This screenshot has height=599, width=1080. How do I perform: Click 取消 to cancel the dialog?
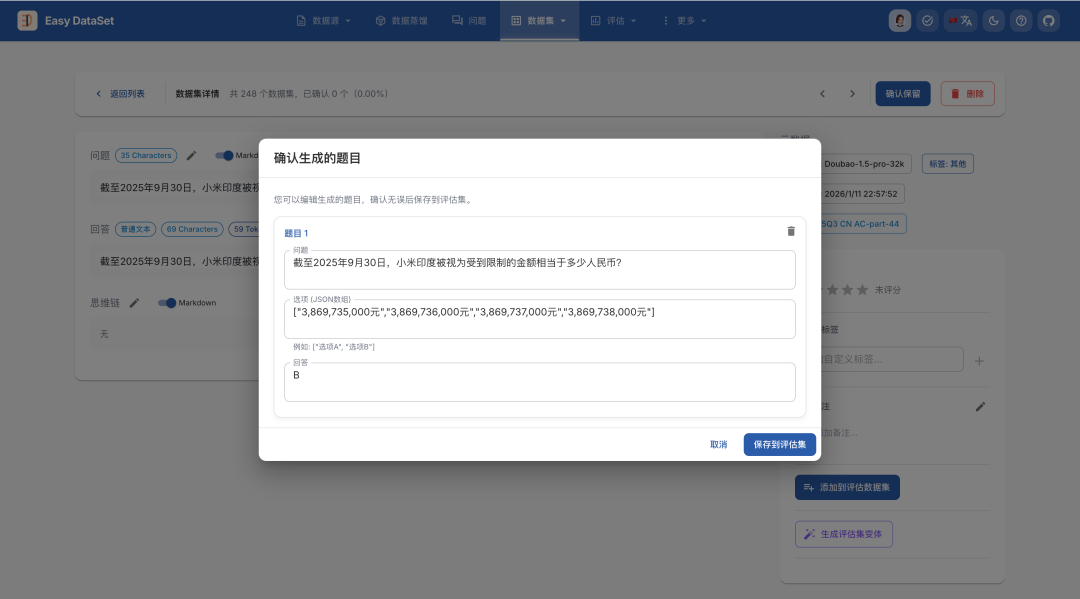pyautogui.click(x=718, y=445)
